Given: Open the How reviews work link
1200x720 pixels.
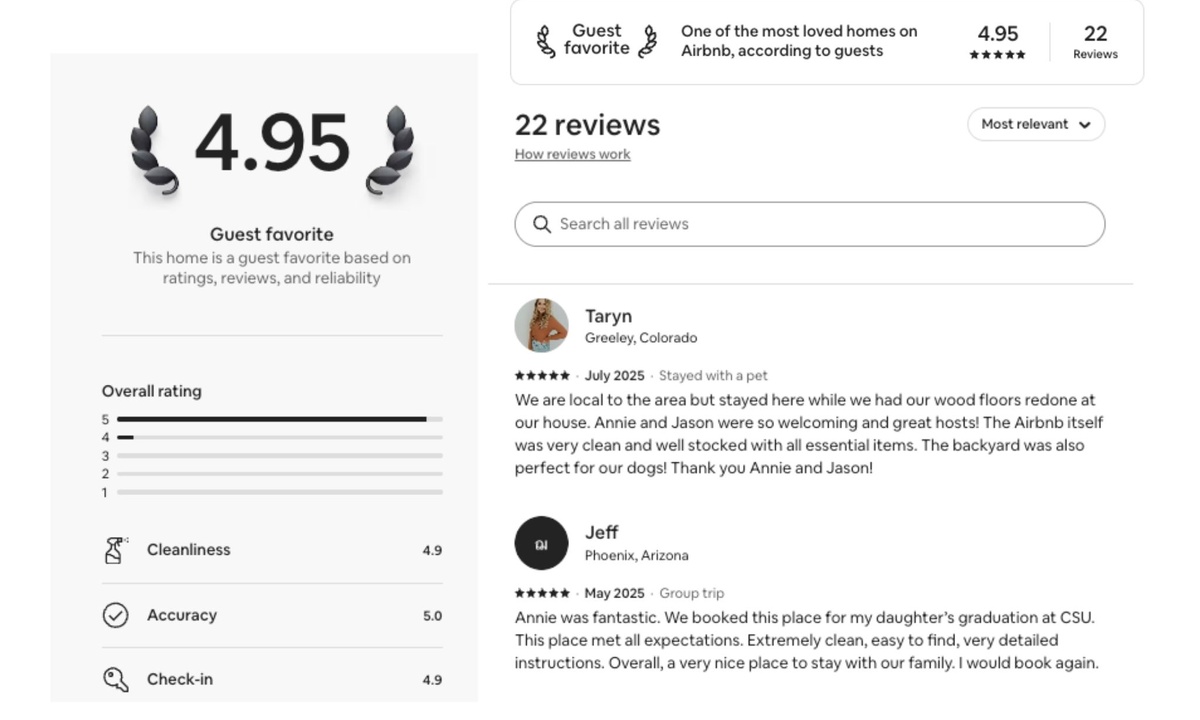Looking at the screenshot, I should click(x=572, y=154).
